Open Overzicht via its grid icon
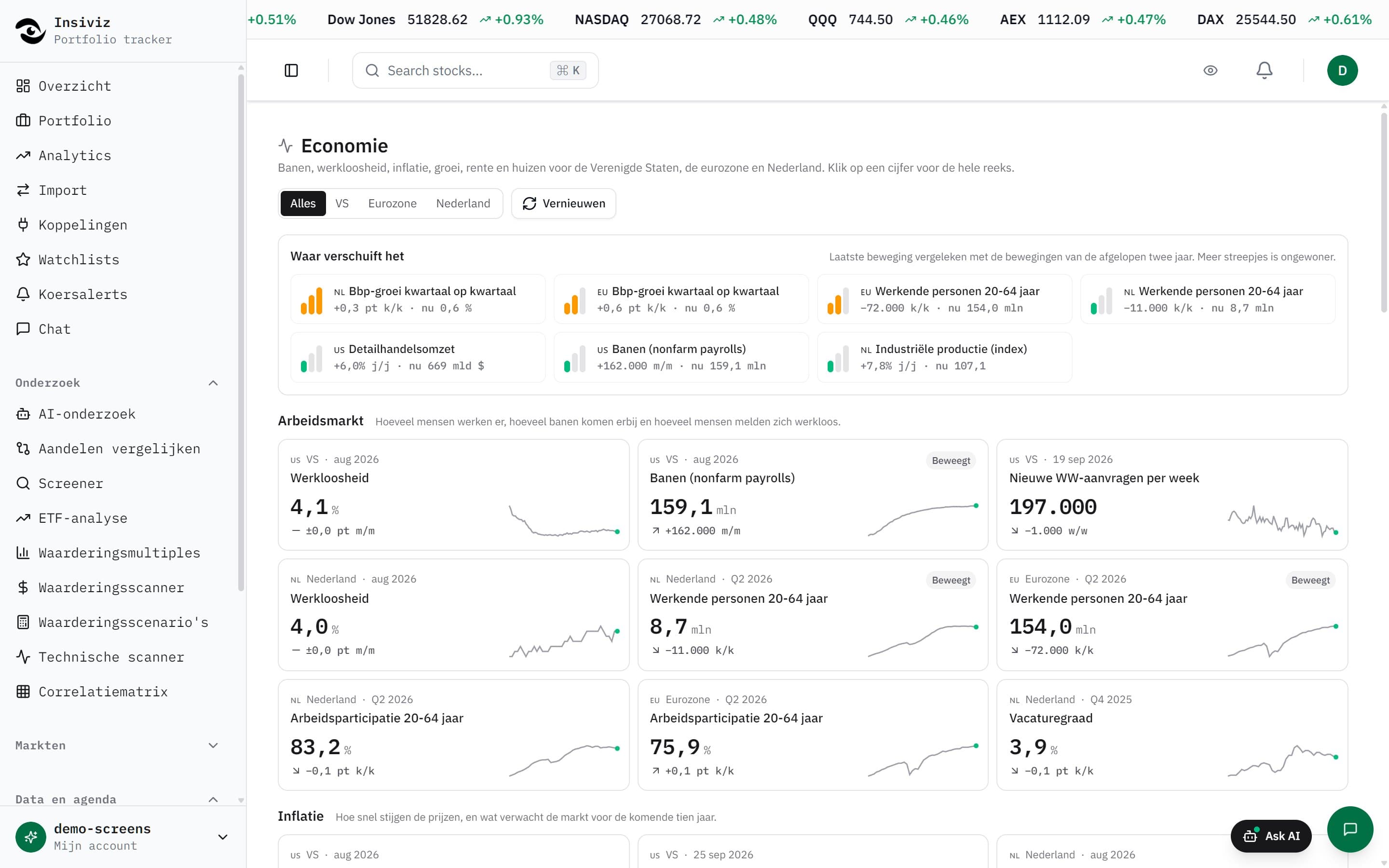Viewport: 1389px width, 868px height. point(23,86)
